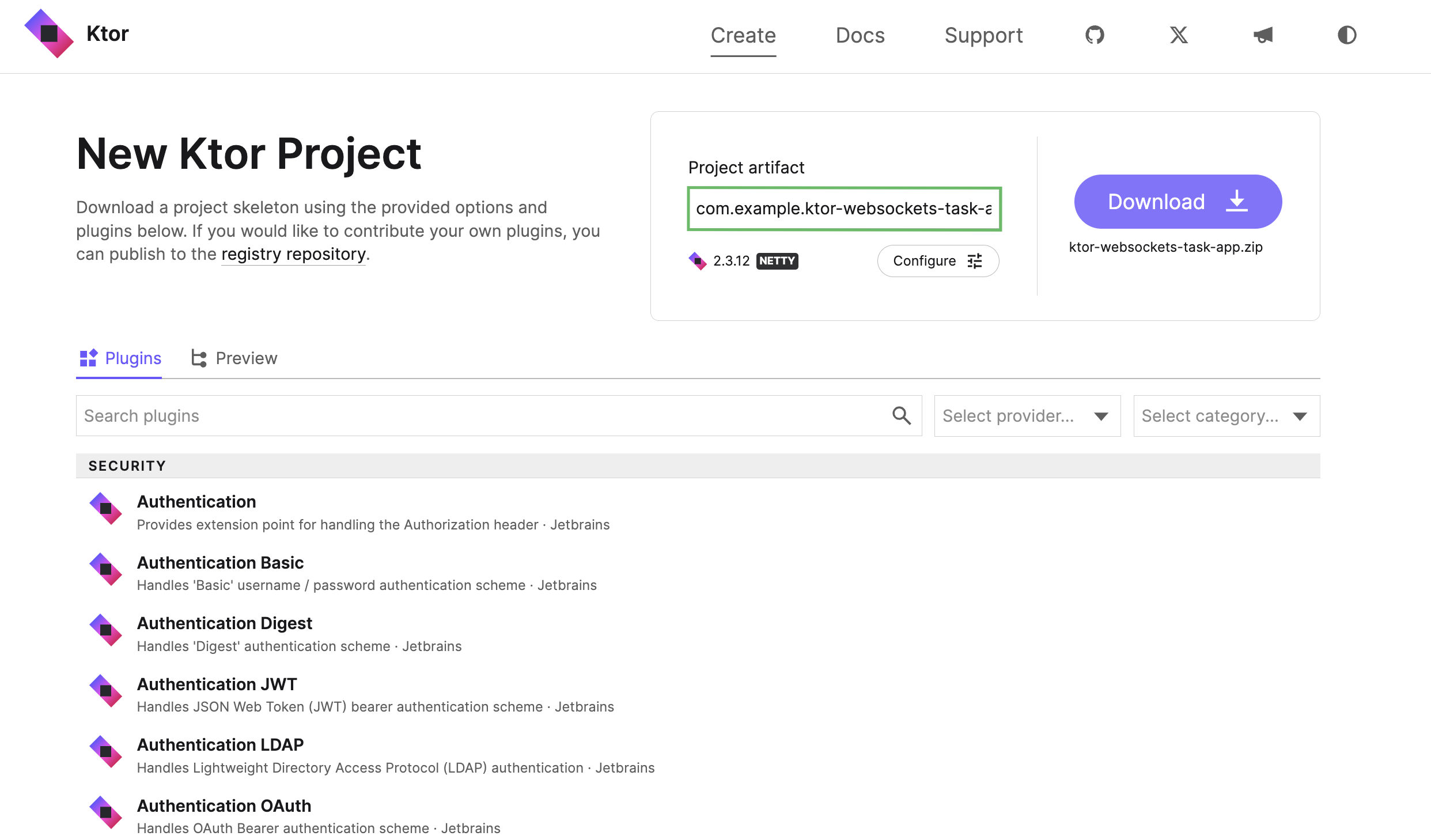Screen dimensions: 1431x840
Task: Expand the Select category dropdown
Action: [x=1226, y=416]
